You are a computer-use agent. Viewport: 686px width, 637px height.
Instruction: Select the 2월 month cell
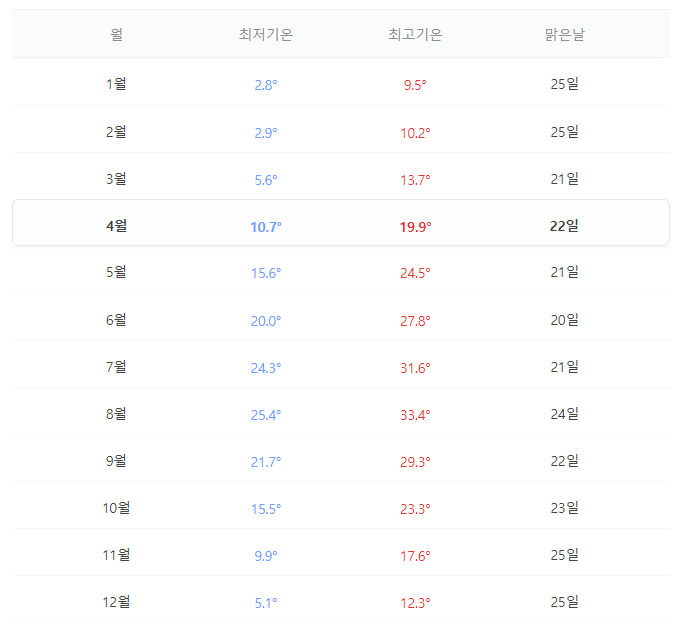click(116, 132)
